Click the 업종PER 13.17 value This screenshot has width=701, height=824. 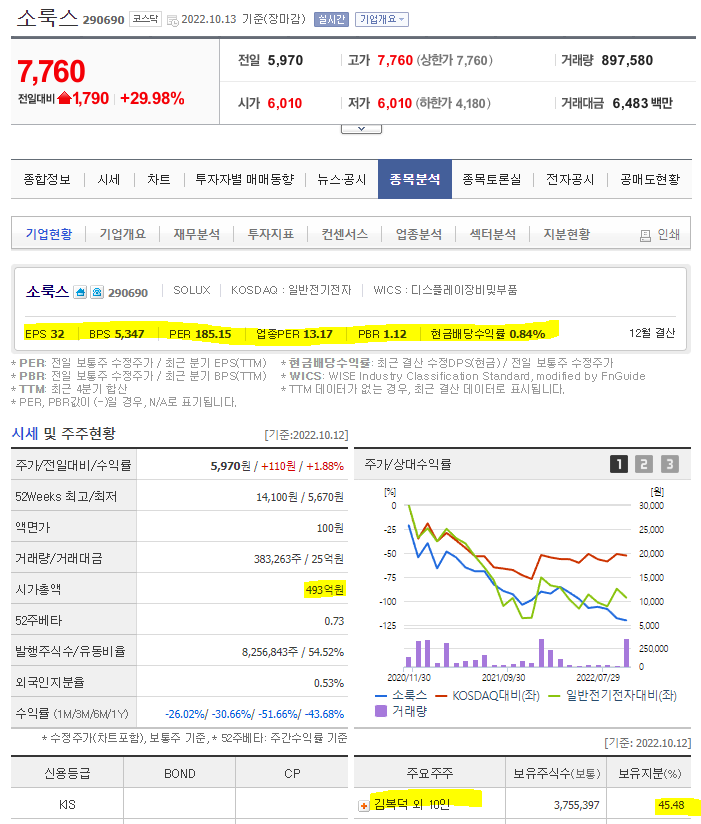[x=318, y=334]
